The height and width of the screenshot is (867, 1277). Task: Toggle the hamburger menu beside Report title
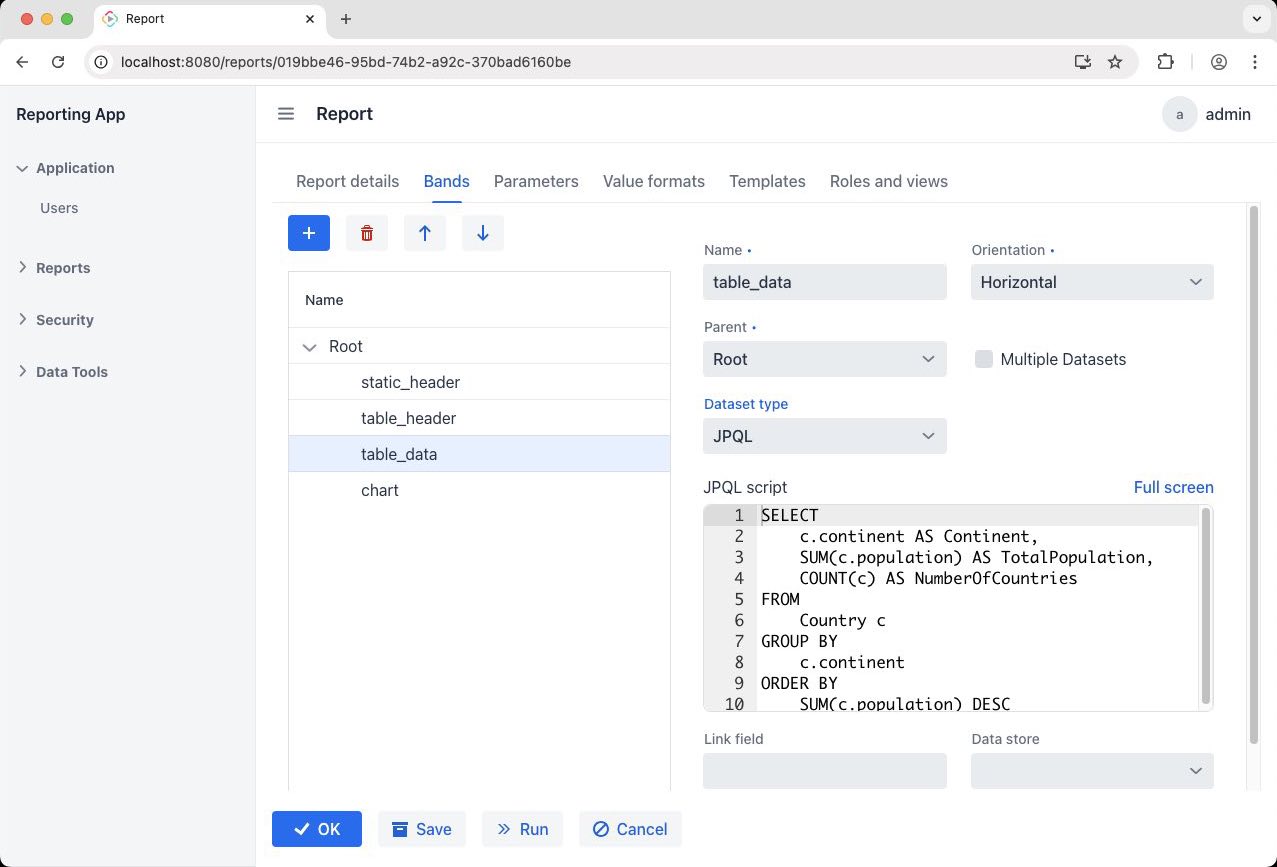point(286,114)
